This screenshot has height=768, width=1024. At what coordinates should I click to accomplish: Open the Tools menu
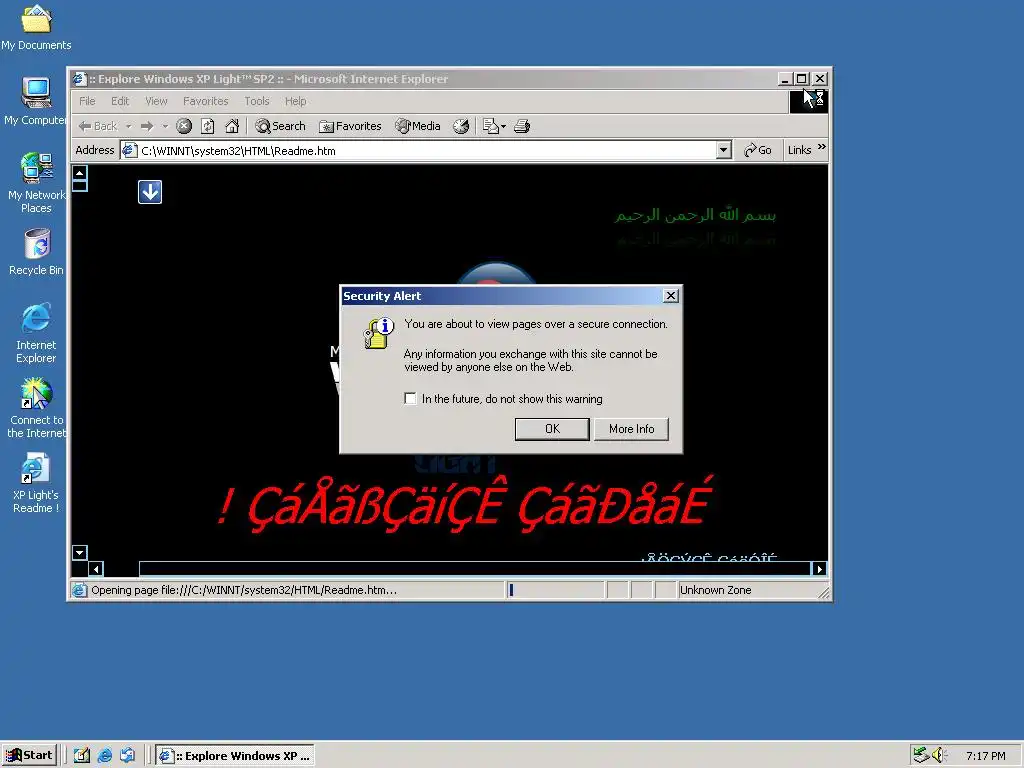257,101
